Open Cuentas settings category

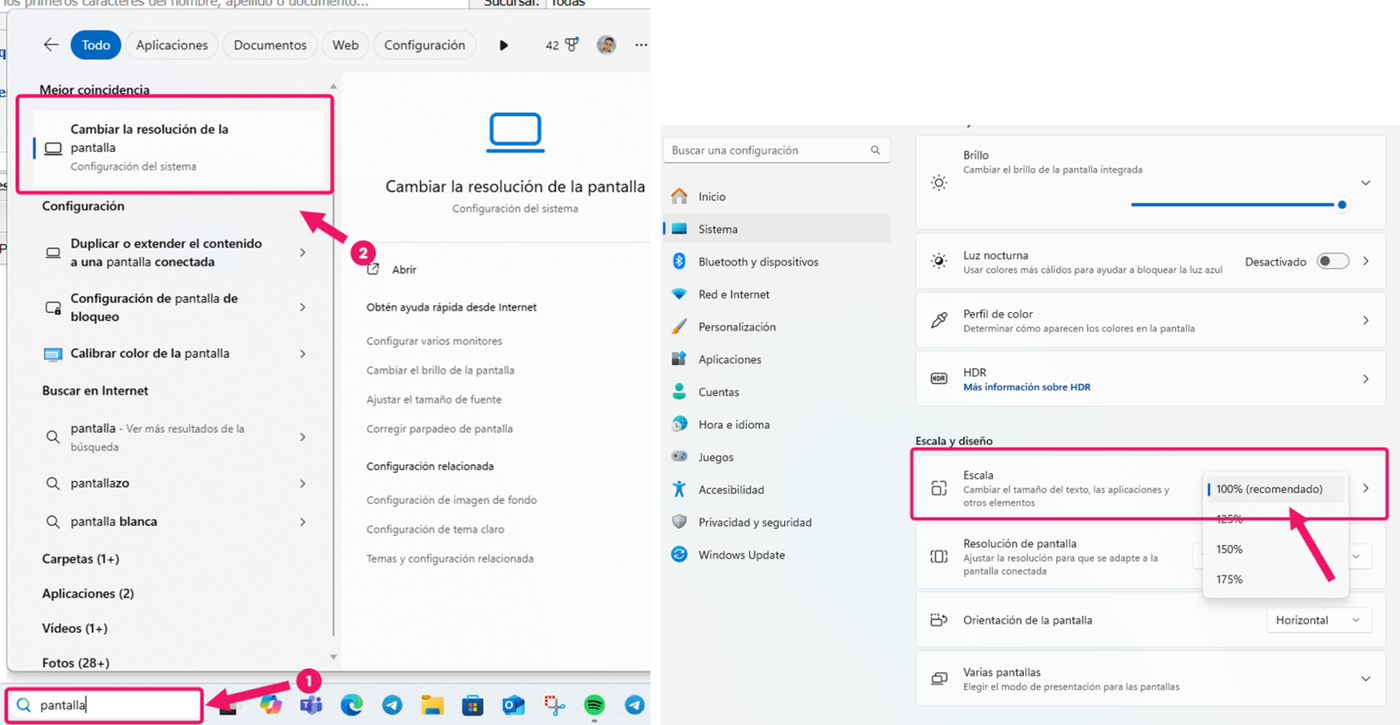(777, 392)
